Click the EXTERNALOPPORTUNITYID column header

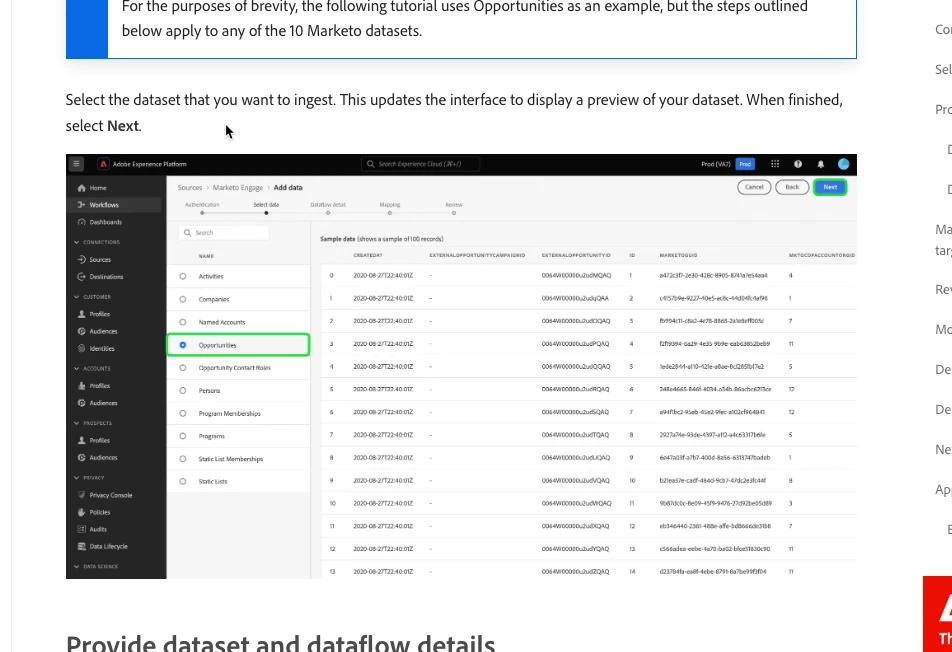576,255
